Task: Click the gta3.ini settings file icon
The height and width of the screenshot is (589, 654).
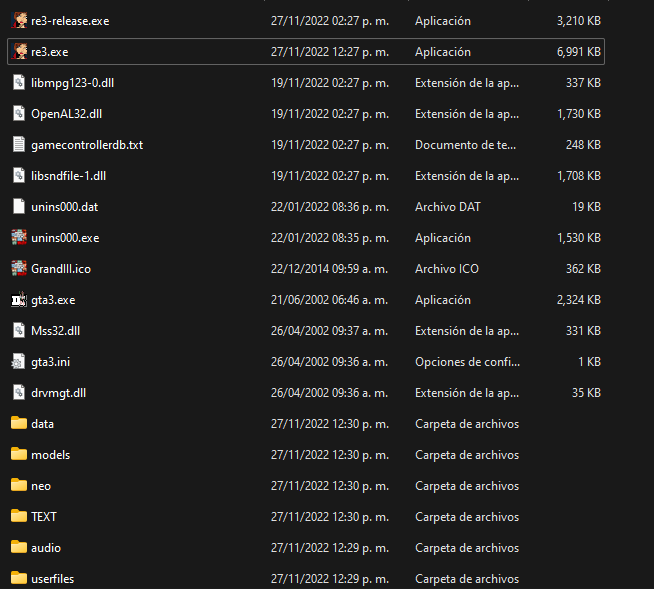Action: pyautogui.click(x=19, y=361)
